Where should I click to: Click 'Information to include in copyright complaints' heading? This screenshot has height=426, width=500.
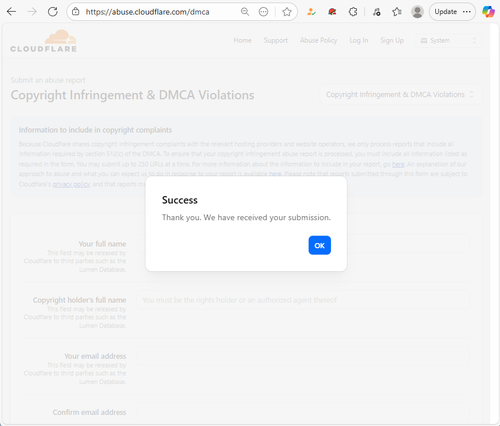[95, 130]
